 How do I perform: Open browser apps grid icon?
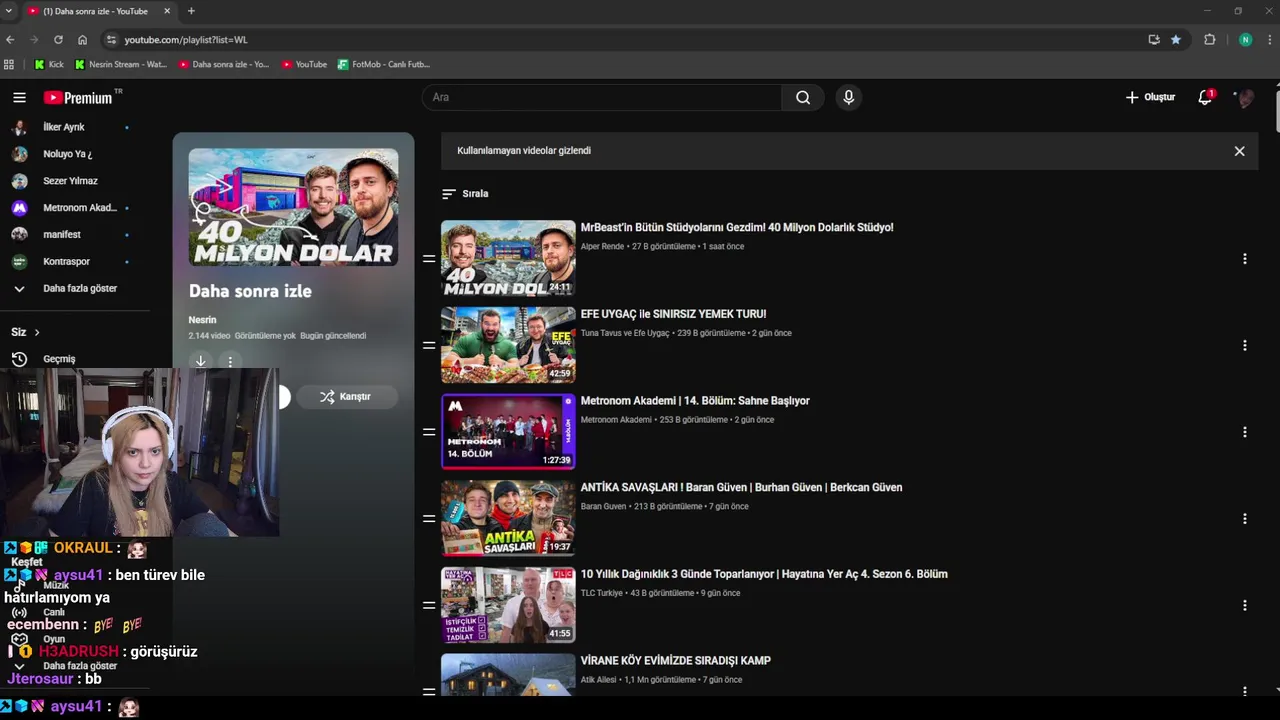click(x=9, y=64)
